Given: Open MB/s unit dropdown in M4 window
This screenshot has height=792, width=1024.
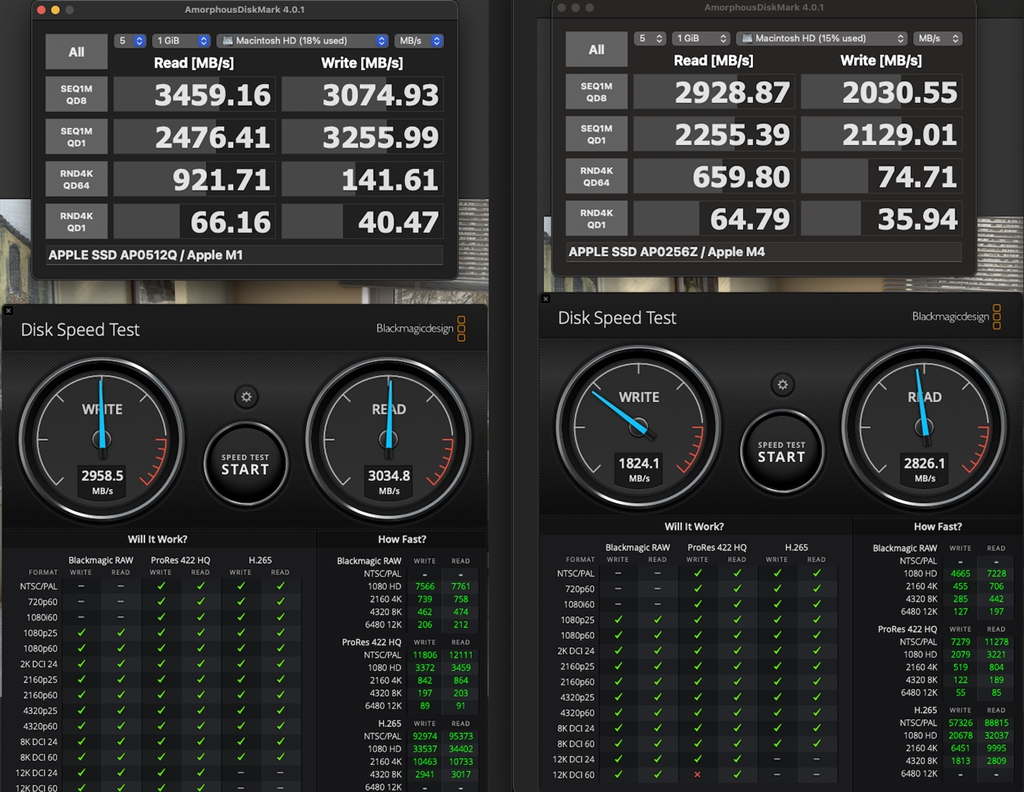Looking at the screenshot, I should [x=938, y=39].
